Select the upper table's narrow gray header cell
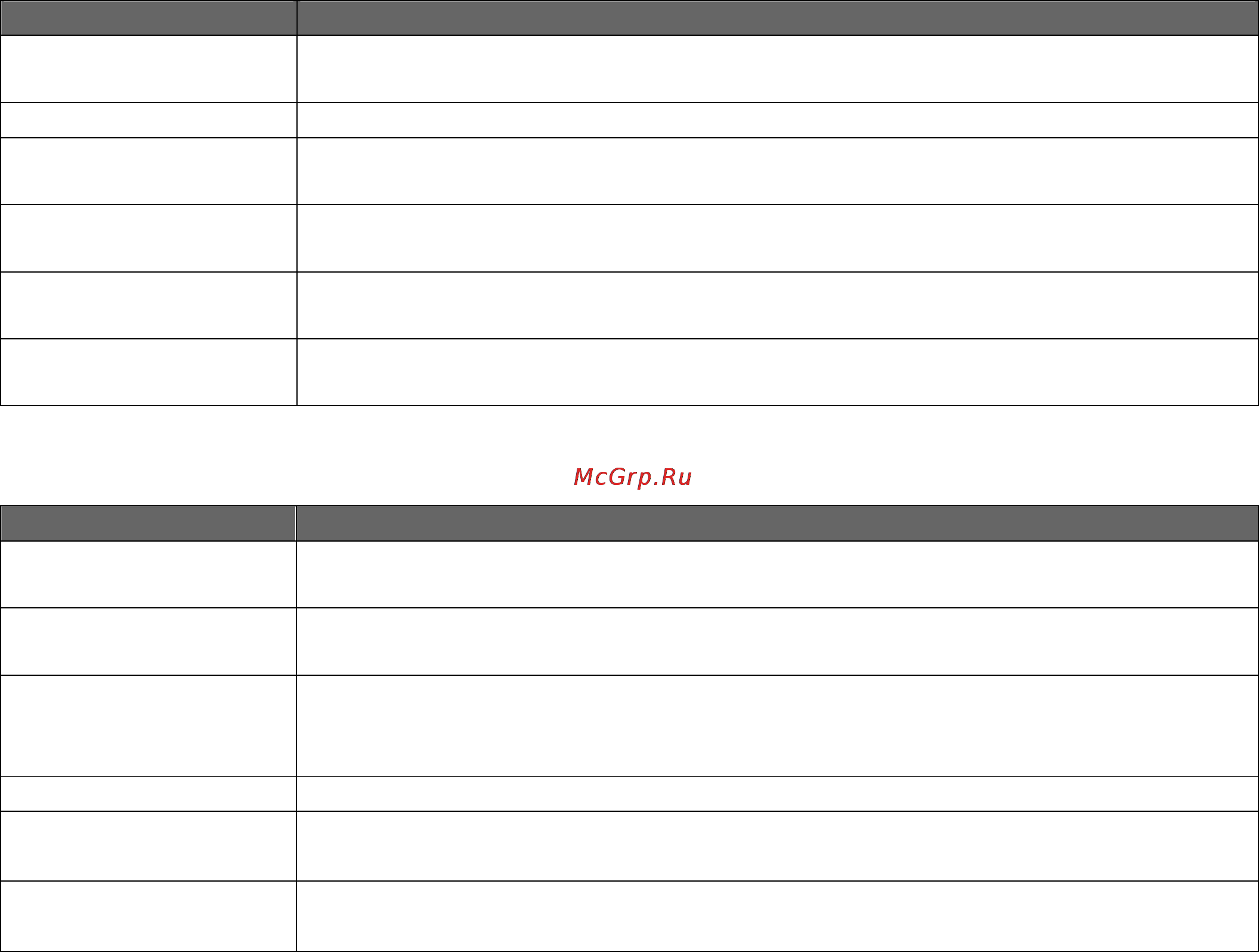 click(149, 18)
